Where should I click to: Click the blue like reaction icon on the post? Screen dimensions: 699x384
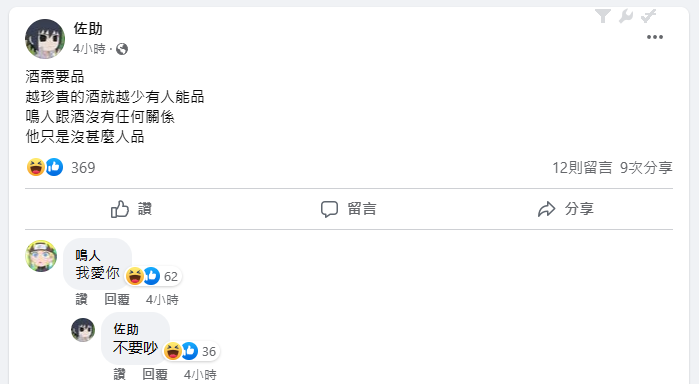coord(54,167)
